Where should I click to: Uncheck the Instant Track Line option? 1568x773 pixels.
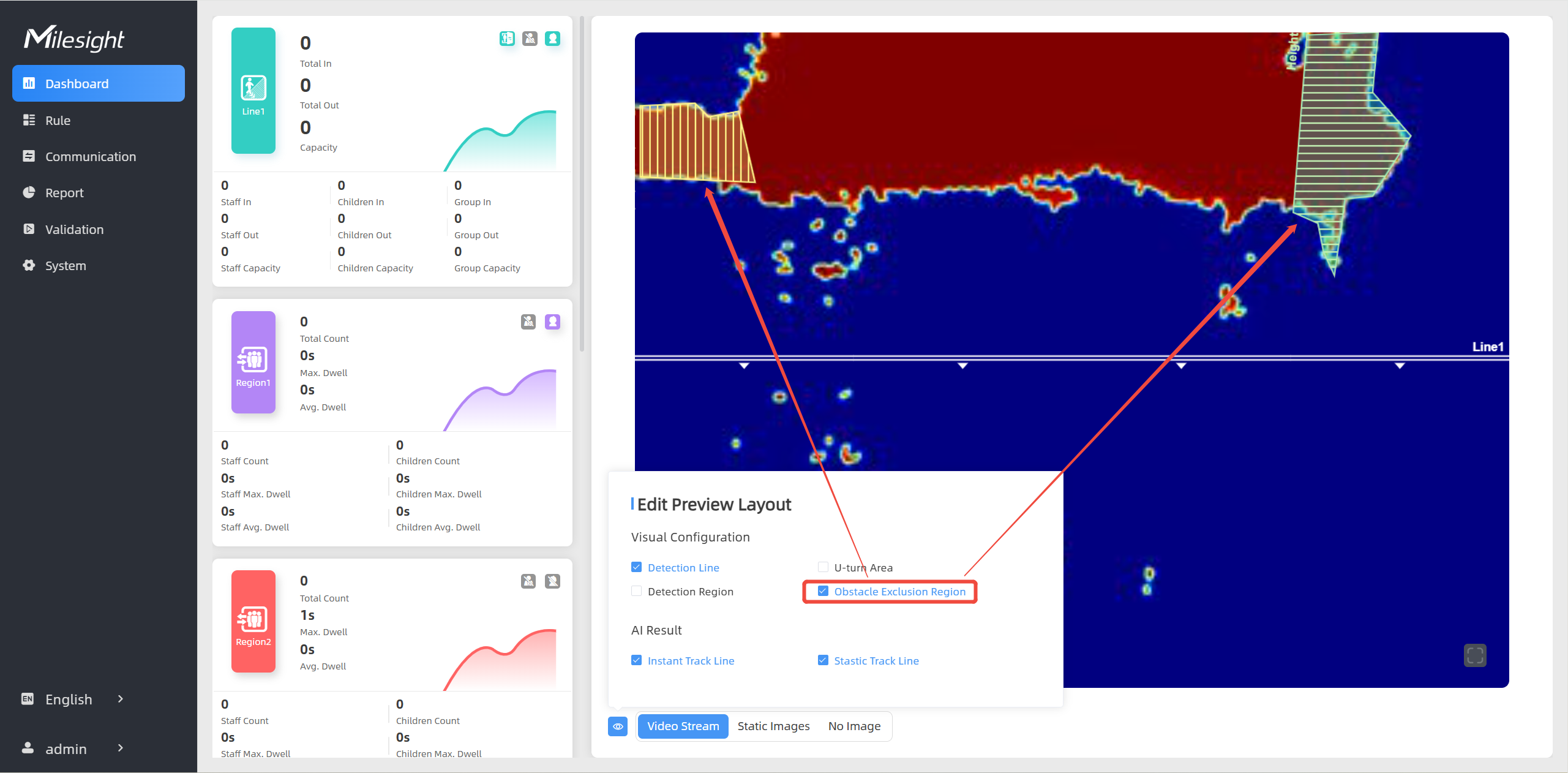(x=637, y=660)
